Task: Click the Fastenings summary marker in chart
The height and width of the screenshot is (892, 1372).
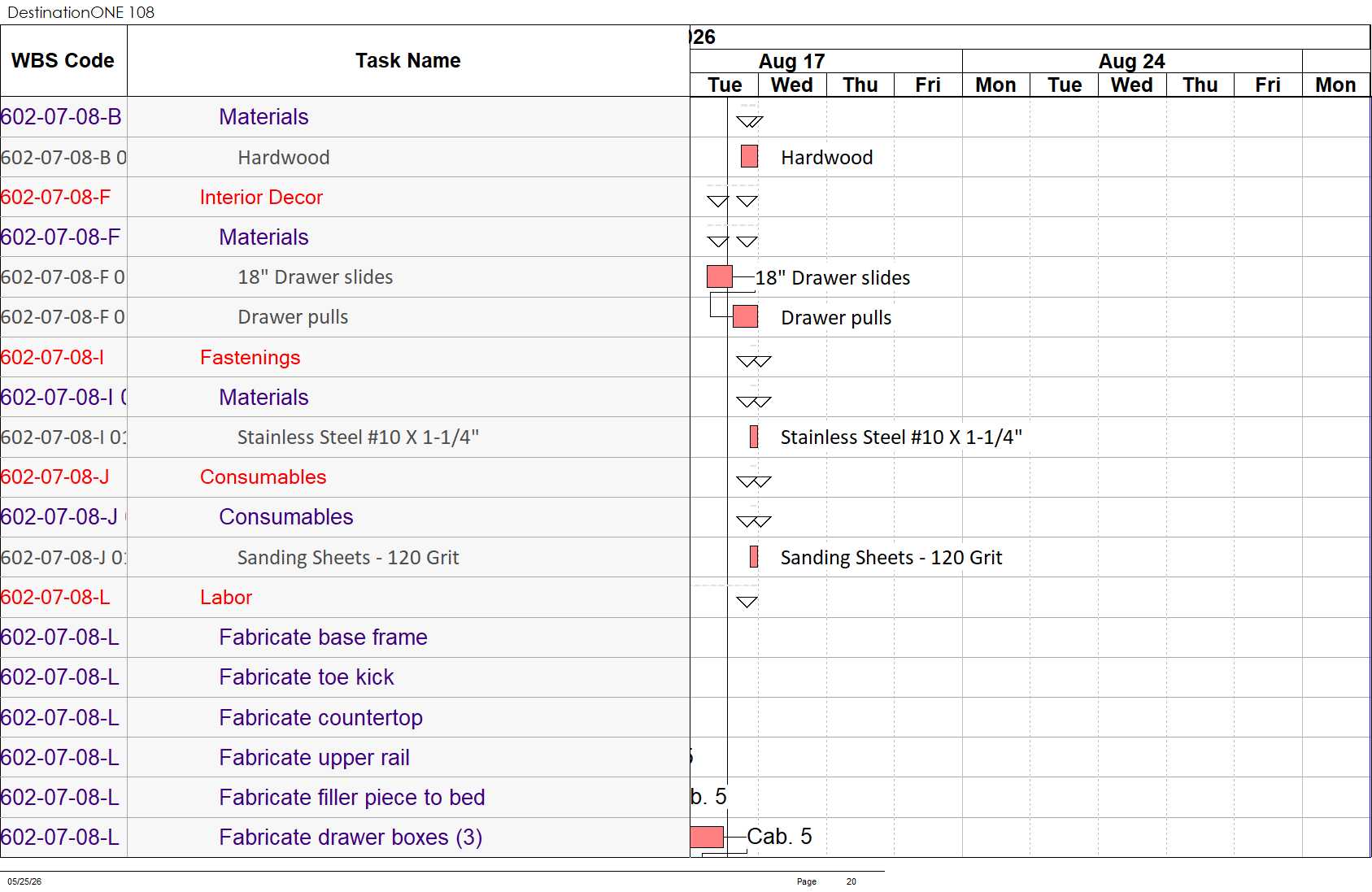Action: point(753,361)
